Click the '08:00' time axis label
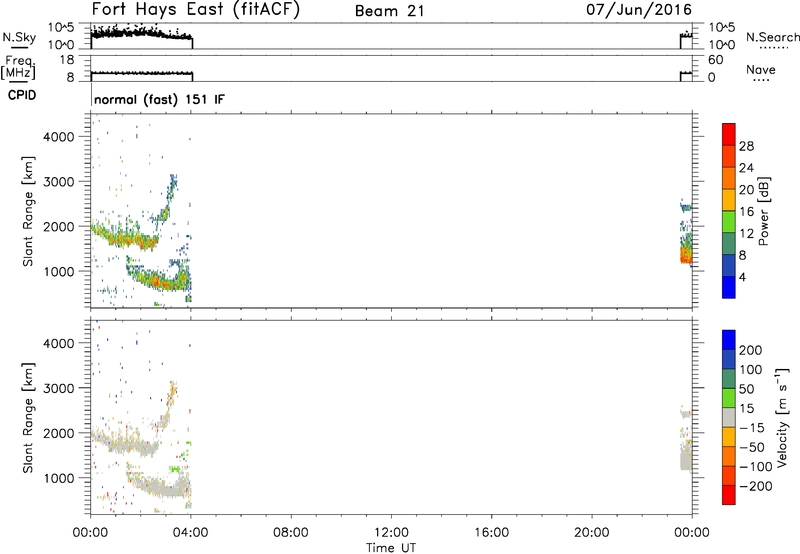This screenshot has width=800, height=554. [291, 533]
